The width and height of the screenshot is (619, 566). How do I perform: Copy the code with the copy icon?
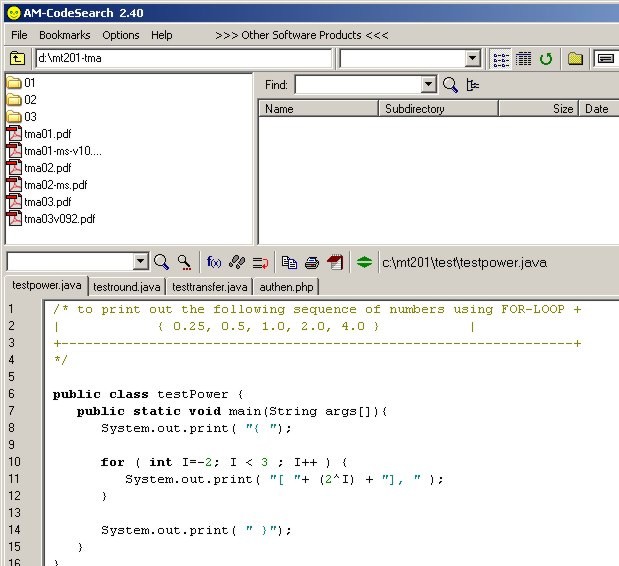coord(289,262)
